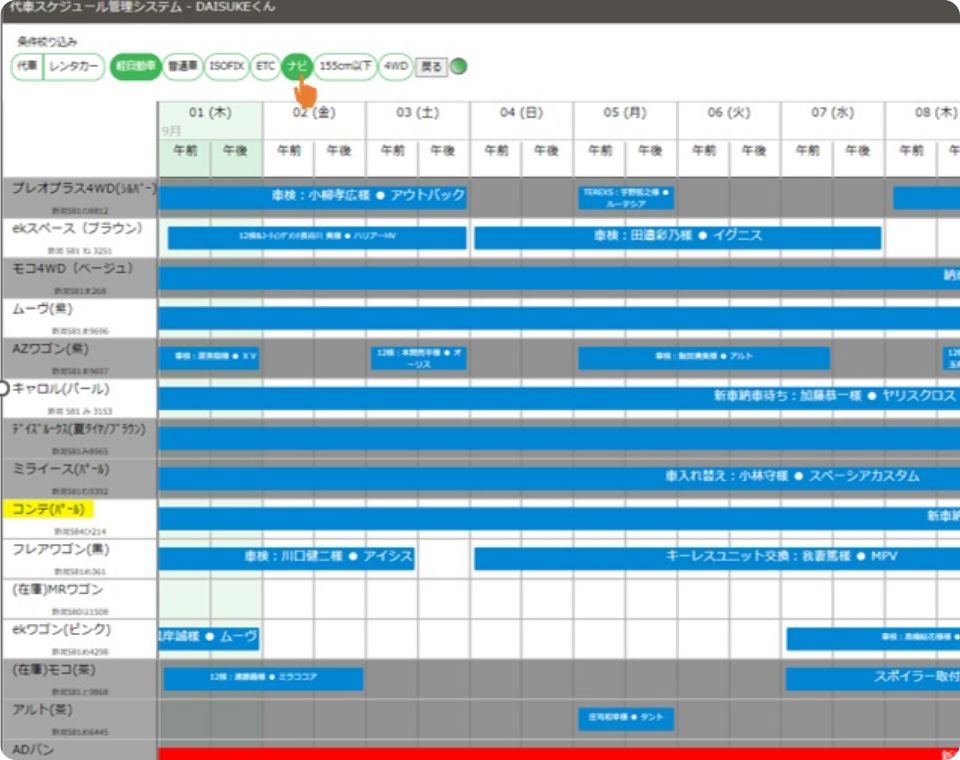The height and width of the screenshot is (760, 960).
Task: Open the ハリアーHV booking on ekスペース row
Action: pos(317,238)
